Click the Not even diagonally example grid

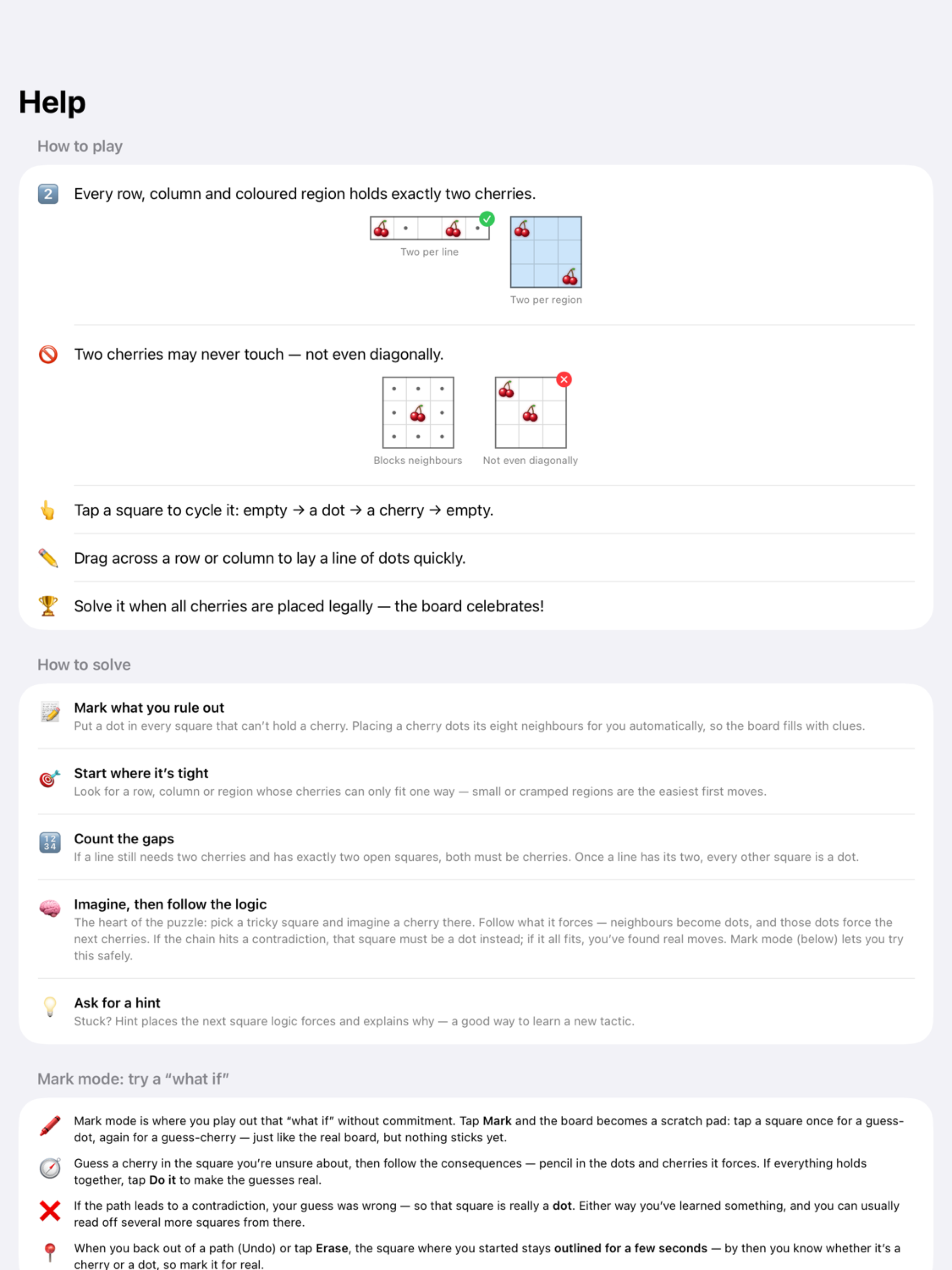[531, 412]
